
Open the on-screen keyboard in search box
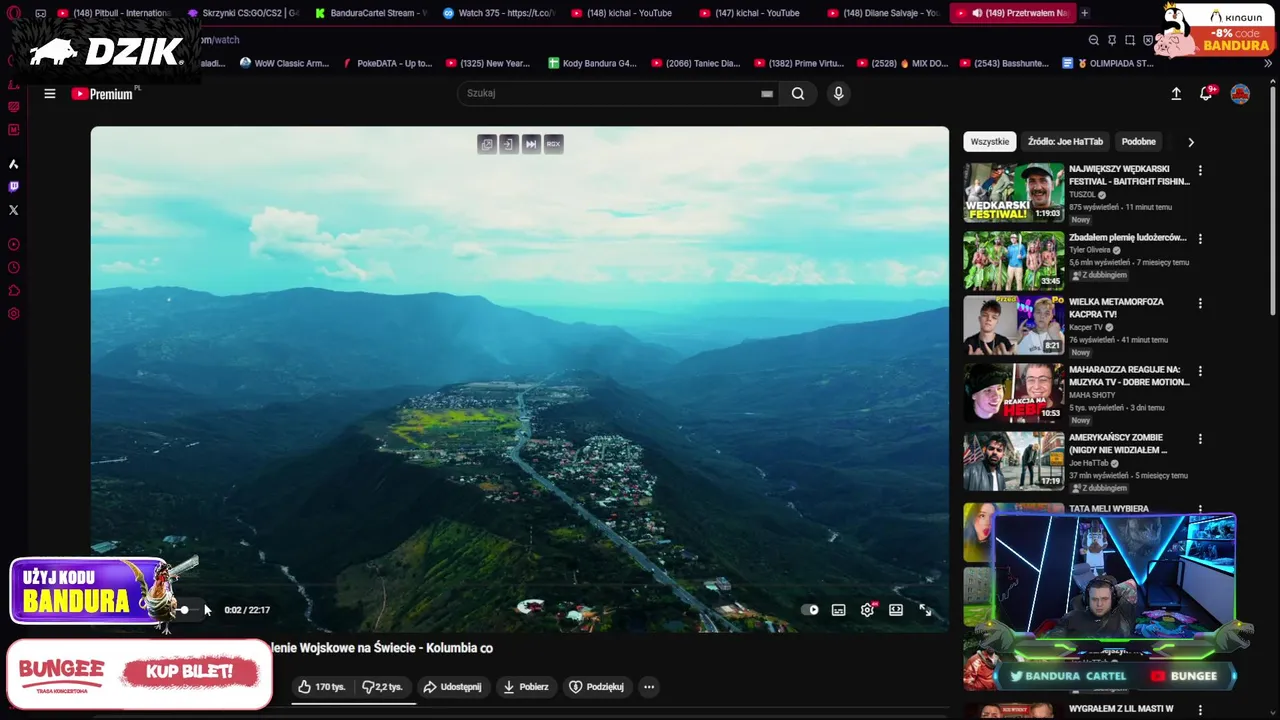click(767, 93)
